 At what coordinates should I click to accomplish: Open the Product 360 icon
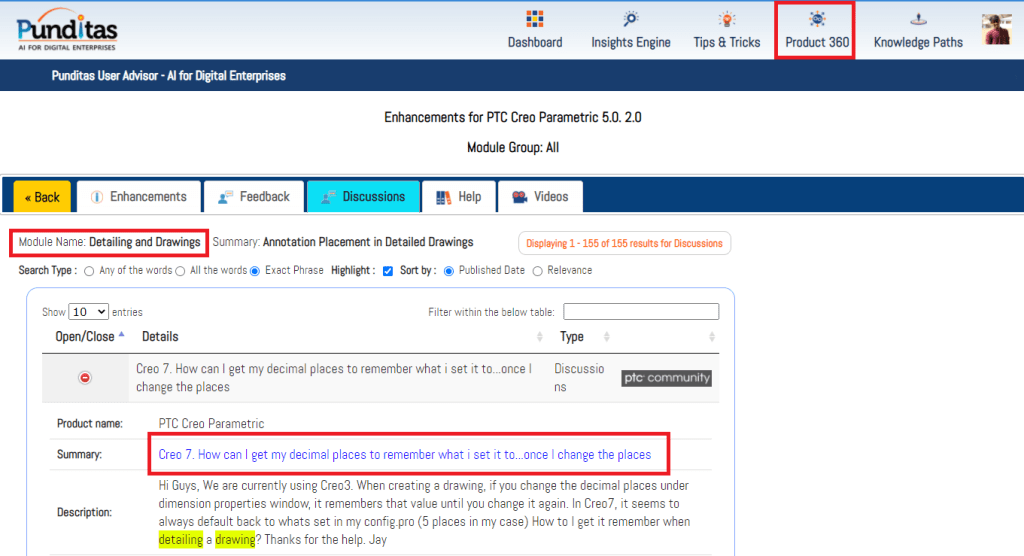click(817, 20)
